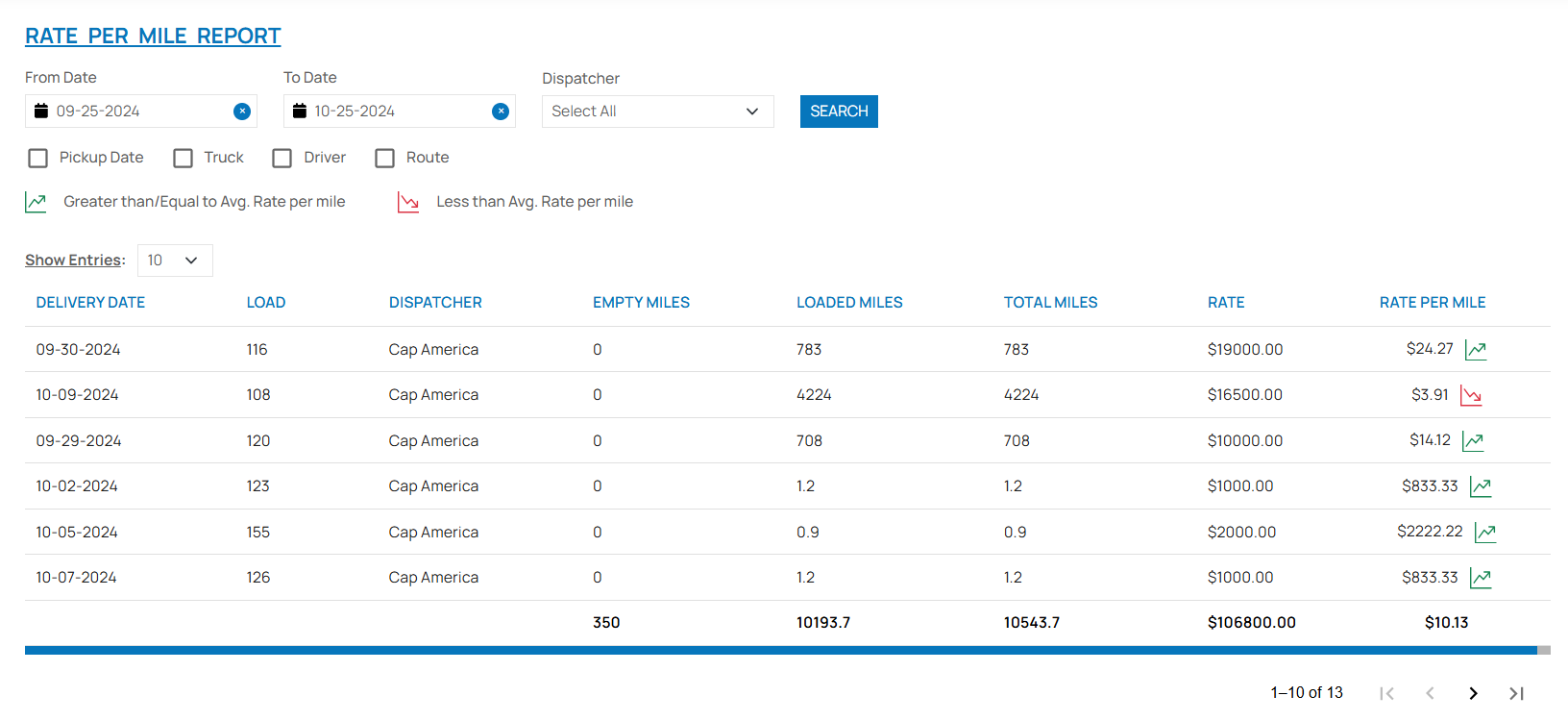Sort by the Delivery Date column header
The width and height of the screenshot is (1568, 721).
click(x=90, y=303)
